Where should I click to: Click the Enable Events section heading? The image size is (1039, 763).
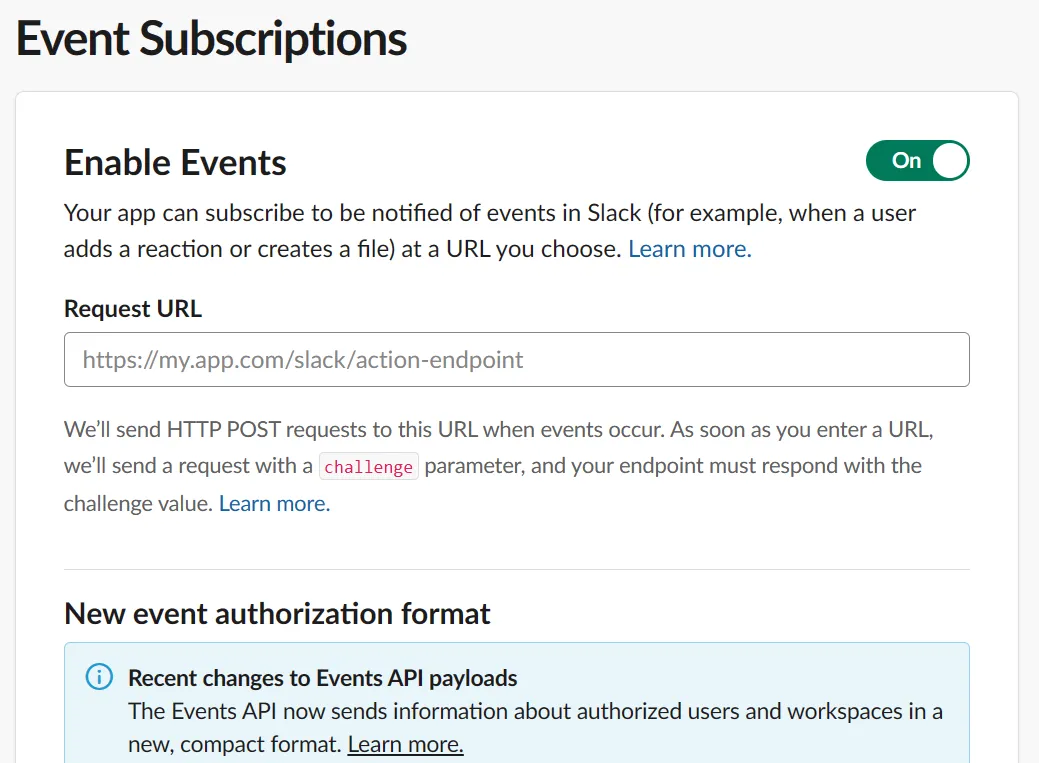(x=174, y=162)
